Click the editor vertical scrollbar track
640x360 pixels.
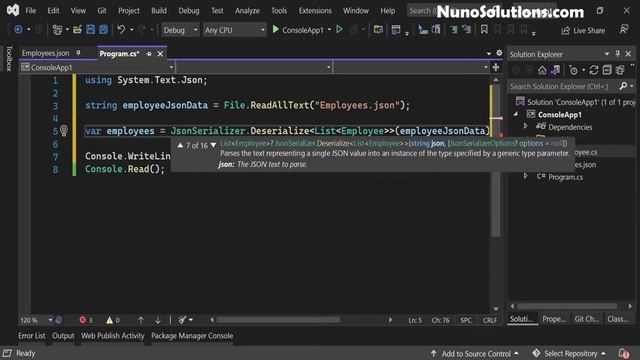click(x=496, y=194)
